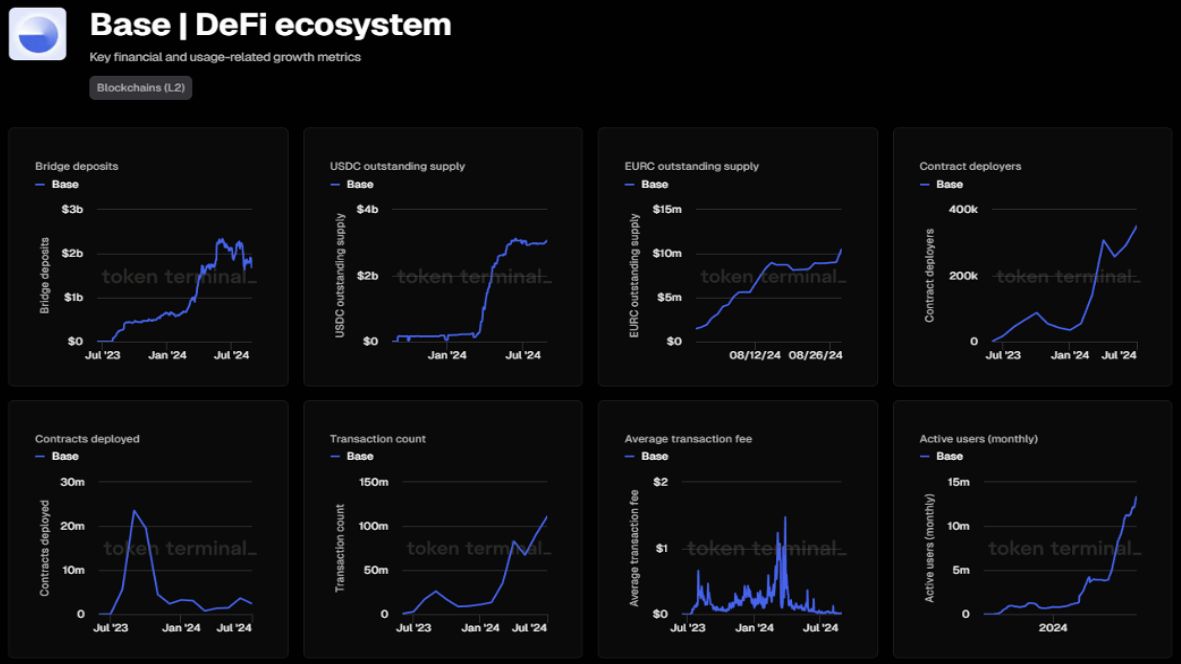
Task: Click 08/26/24 date label in EURC chart
Action: (x=816, y=355)
